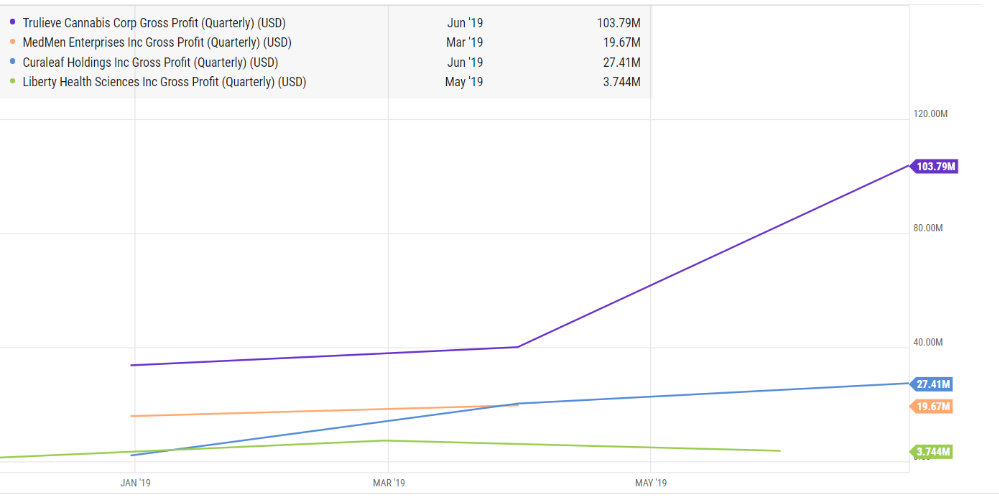Click the green 3.744M end-of-line flag
The height and width of the screenshot is (496, 999).
[932, 452]
